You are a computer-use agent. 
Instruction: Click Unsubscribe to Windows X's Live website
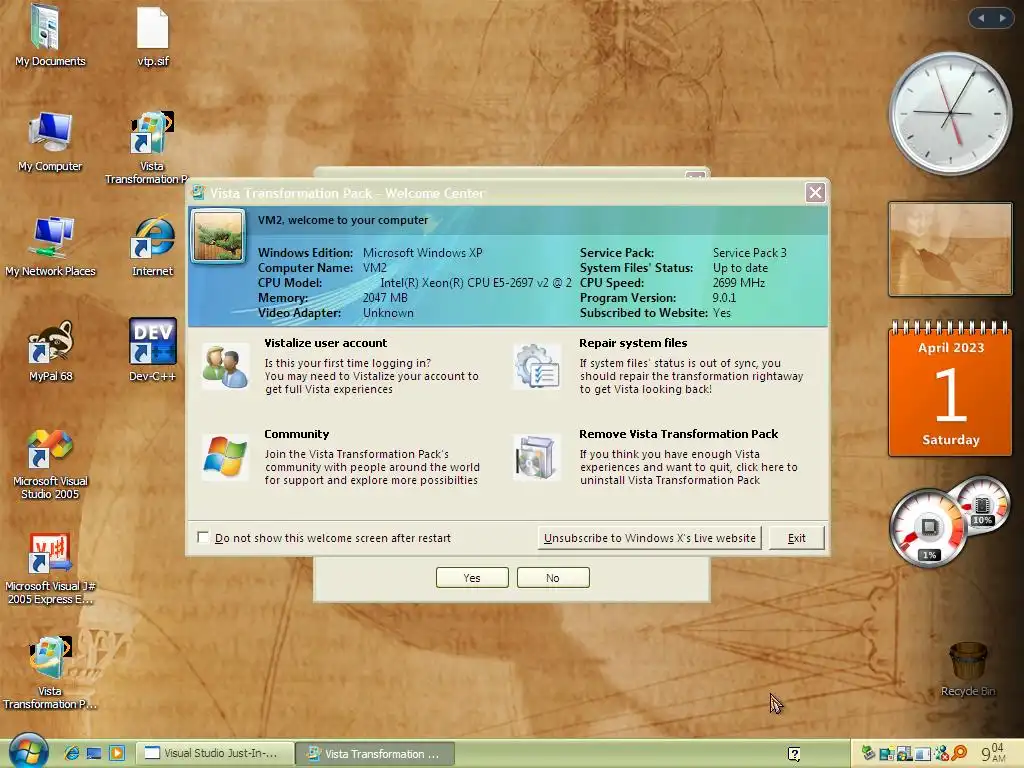point(649,538)
